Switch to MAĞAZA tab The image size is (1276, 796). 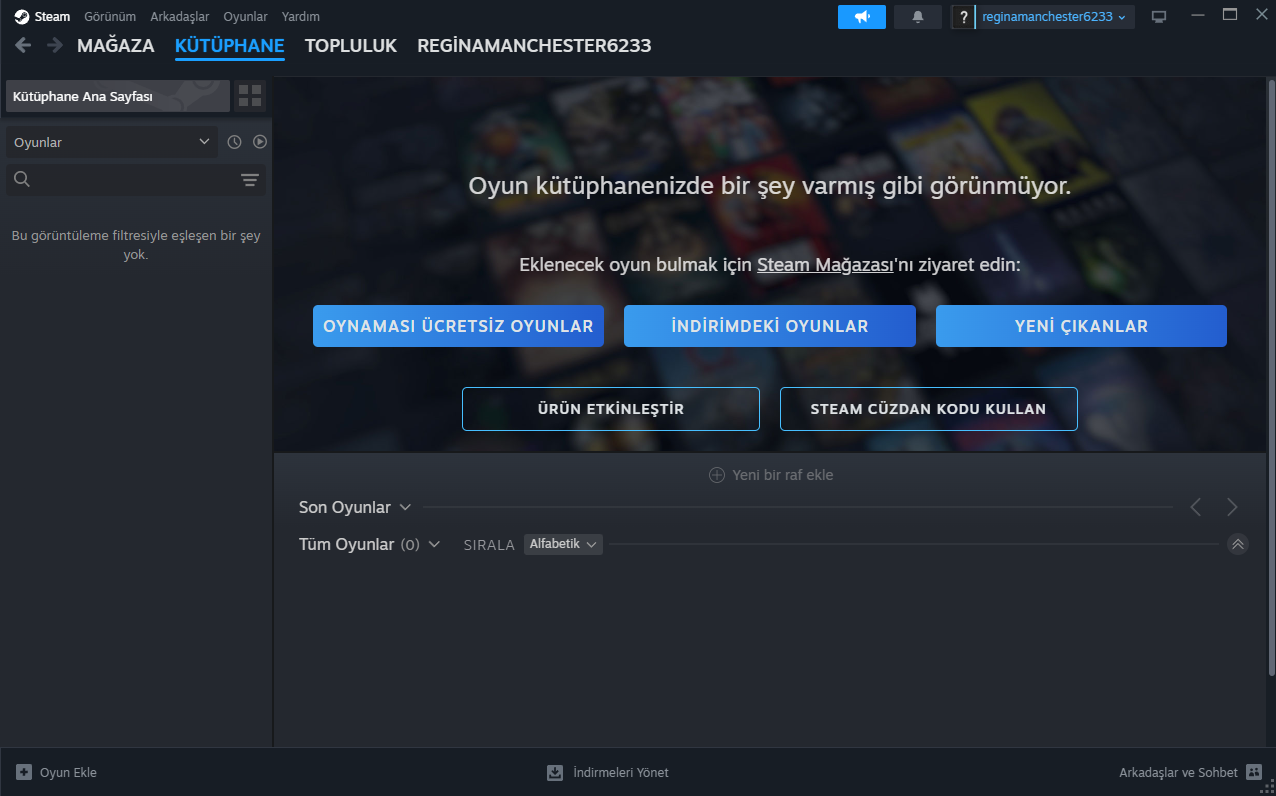tap(116, 46)
